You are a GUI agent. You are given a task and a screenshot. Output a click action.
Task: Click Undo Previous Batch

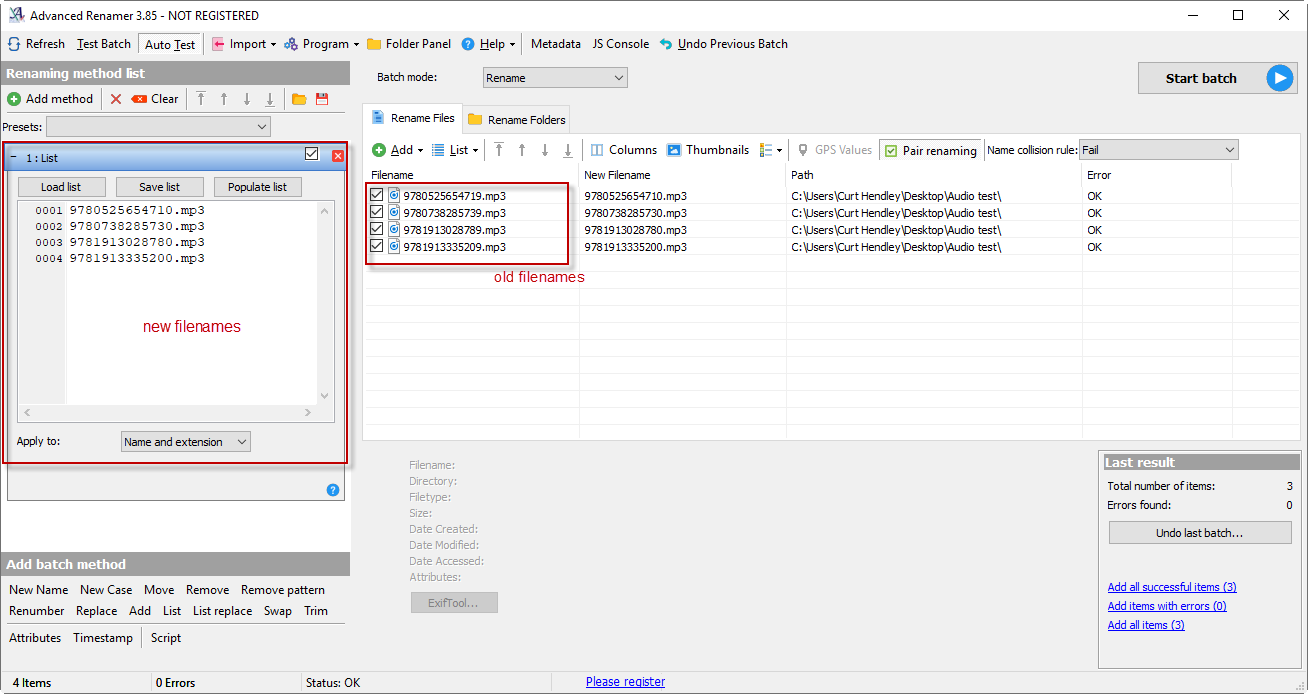tap(724, 44)
